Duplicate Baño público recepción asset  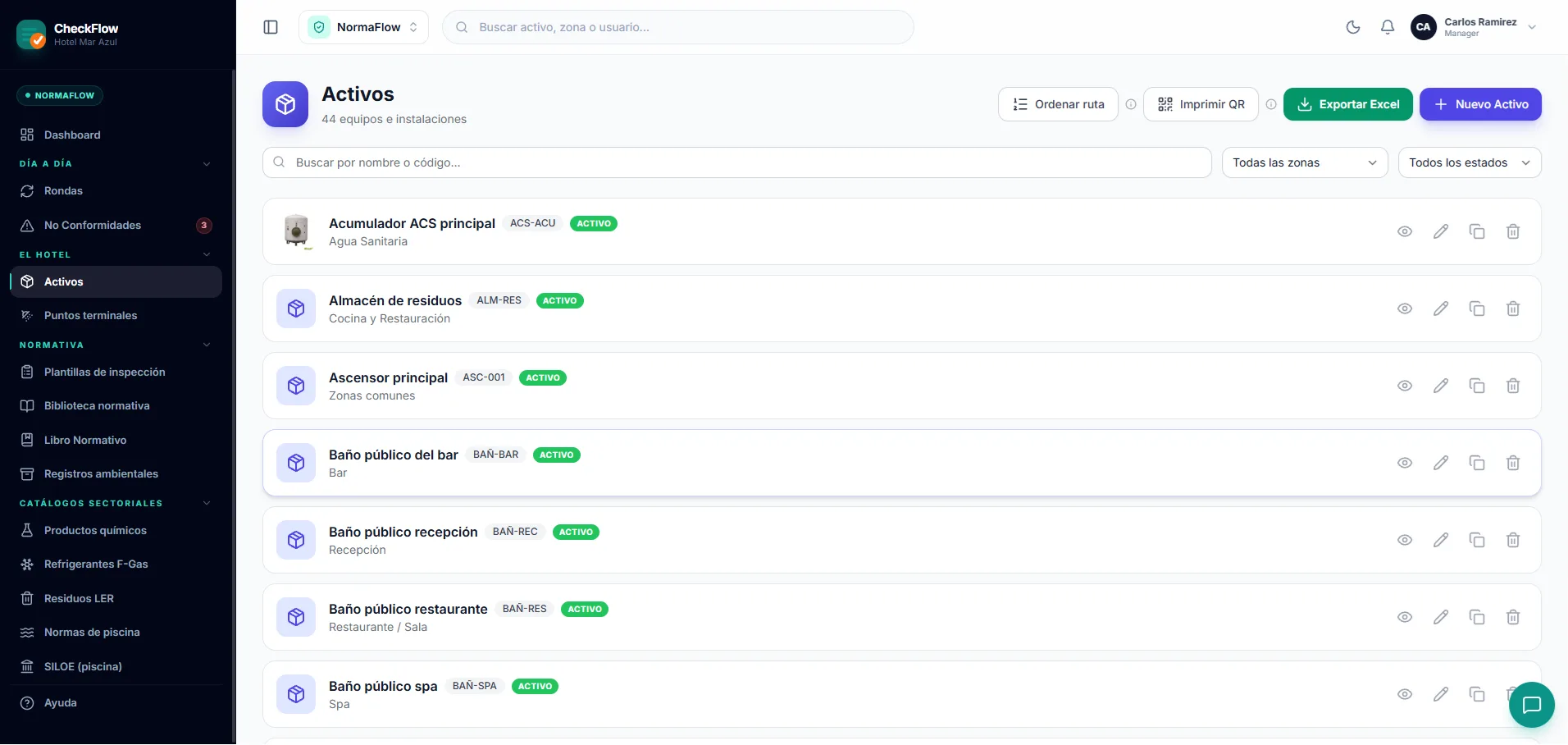[x=1477, y=540]
